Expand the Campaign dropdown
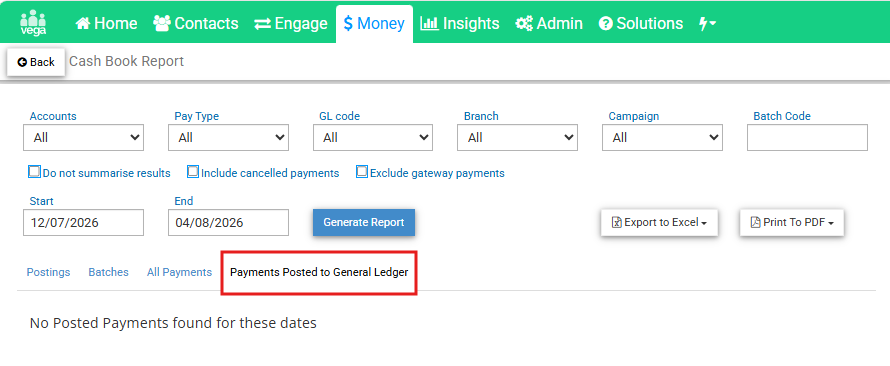This screenshot has height=366, width=890. (x=662, y=137)
